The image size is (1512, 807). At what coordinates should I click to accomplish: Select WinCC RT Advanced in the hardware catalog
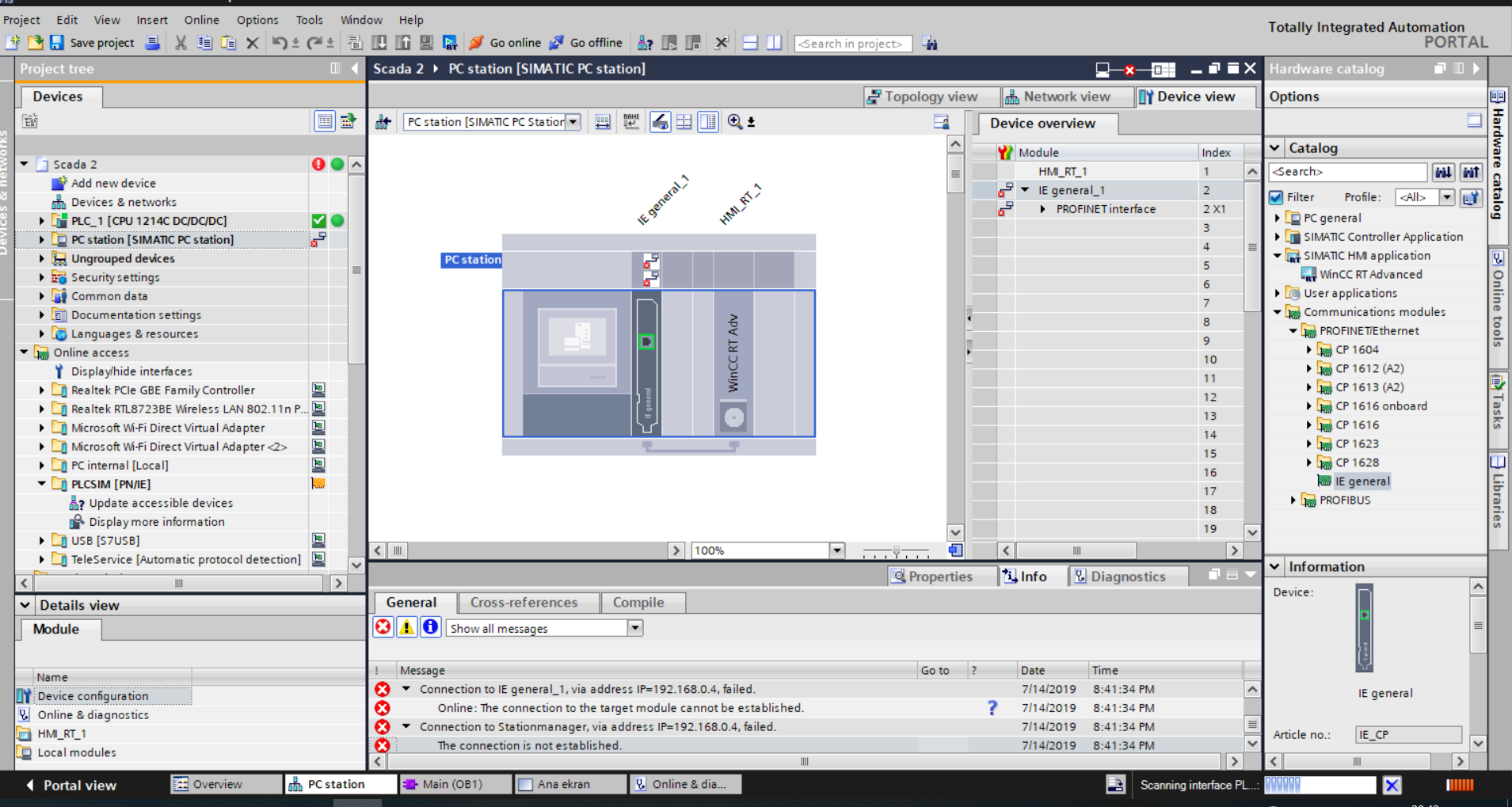(1370, 274)
